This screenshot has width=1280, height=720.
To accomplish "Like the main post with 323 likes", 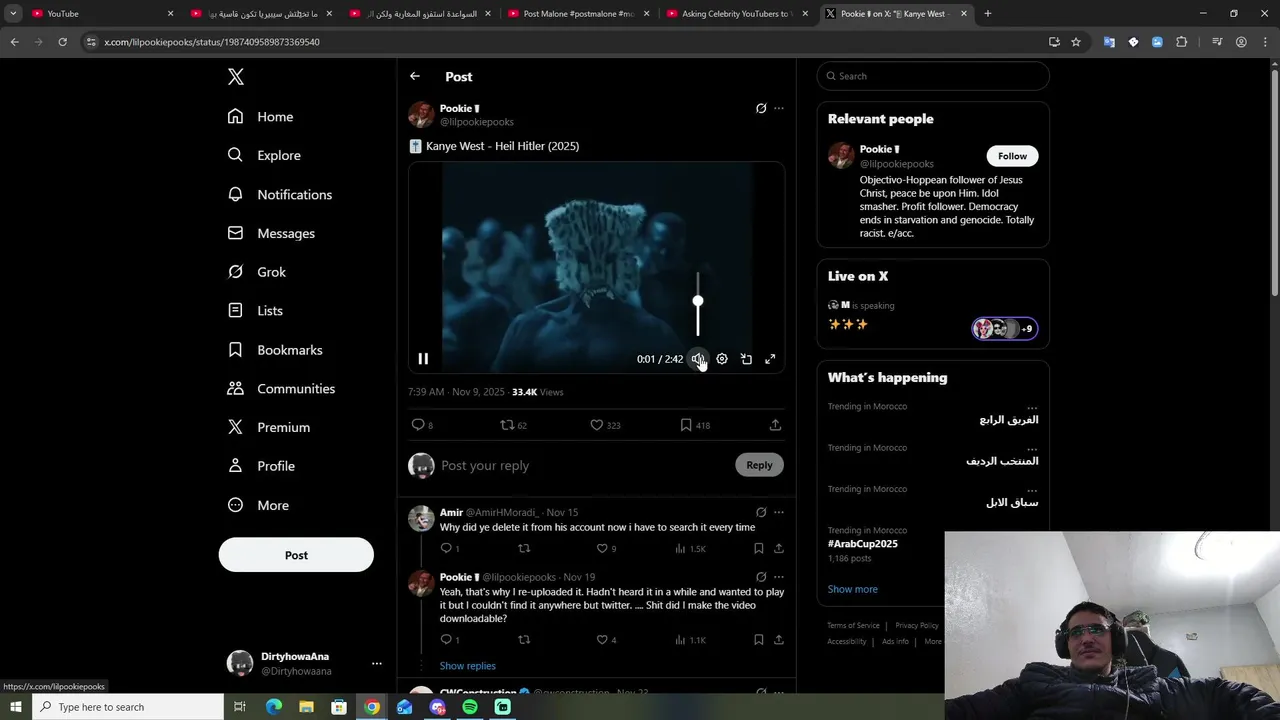I will tap(605, 425).
